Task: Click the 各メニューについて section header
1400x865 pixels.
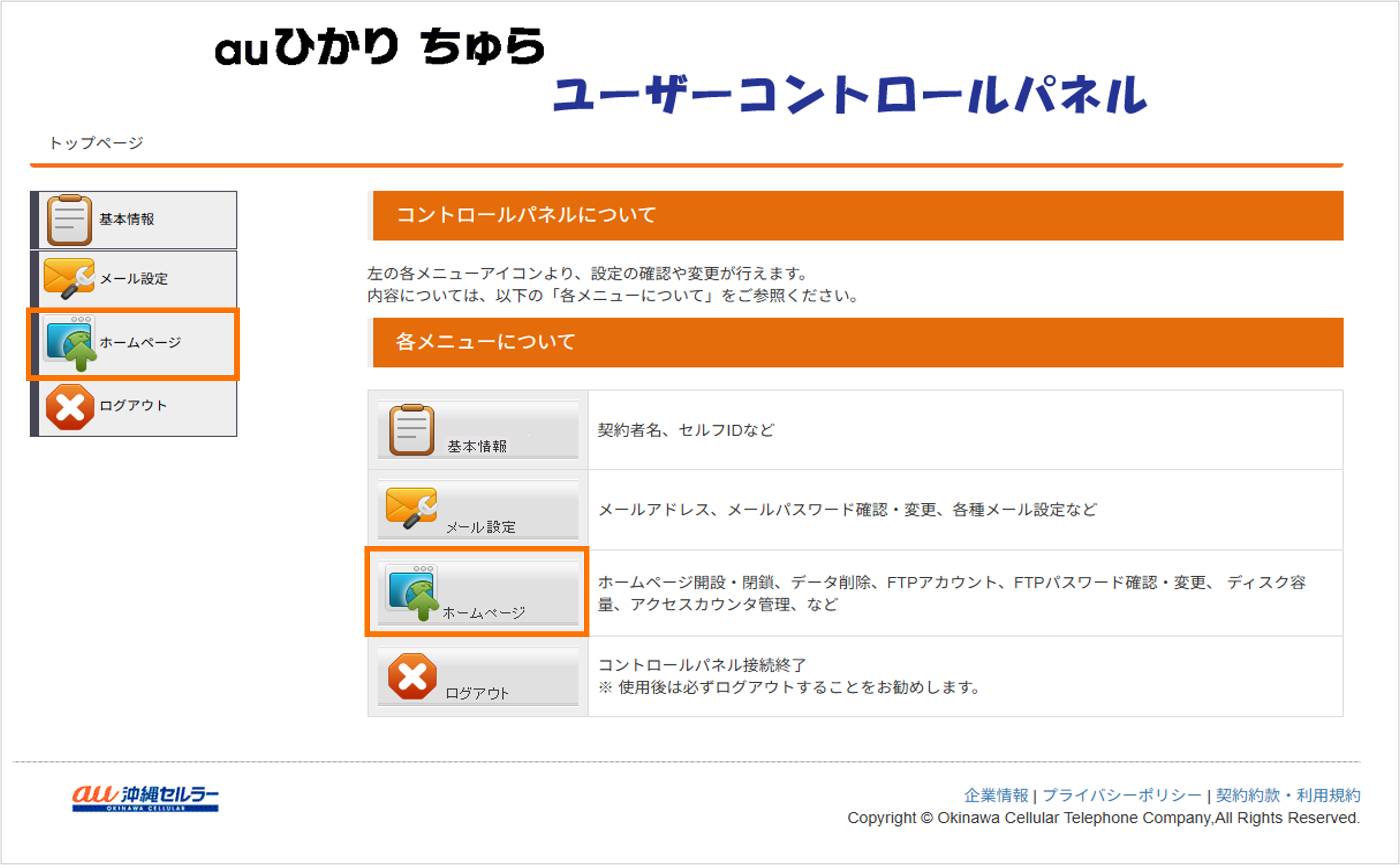Action: [858, 342]
